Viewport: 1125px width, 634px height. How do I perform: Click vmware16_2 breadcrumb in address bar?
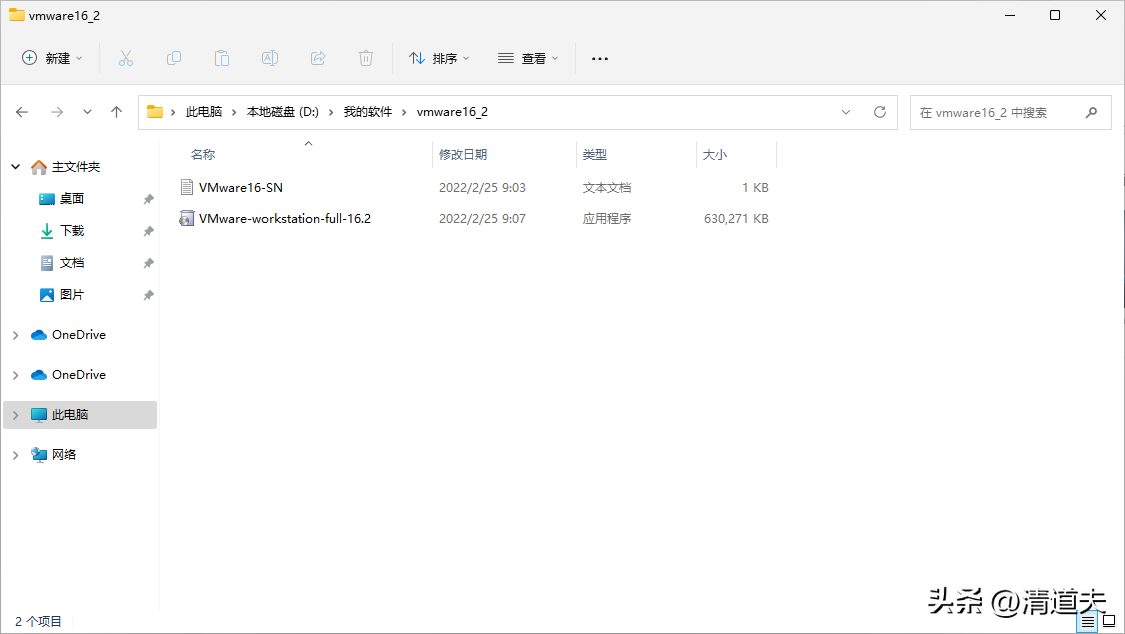click(x=452, y=112)
